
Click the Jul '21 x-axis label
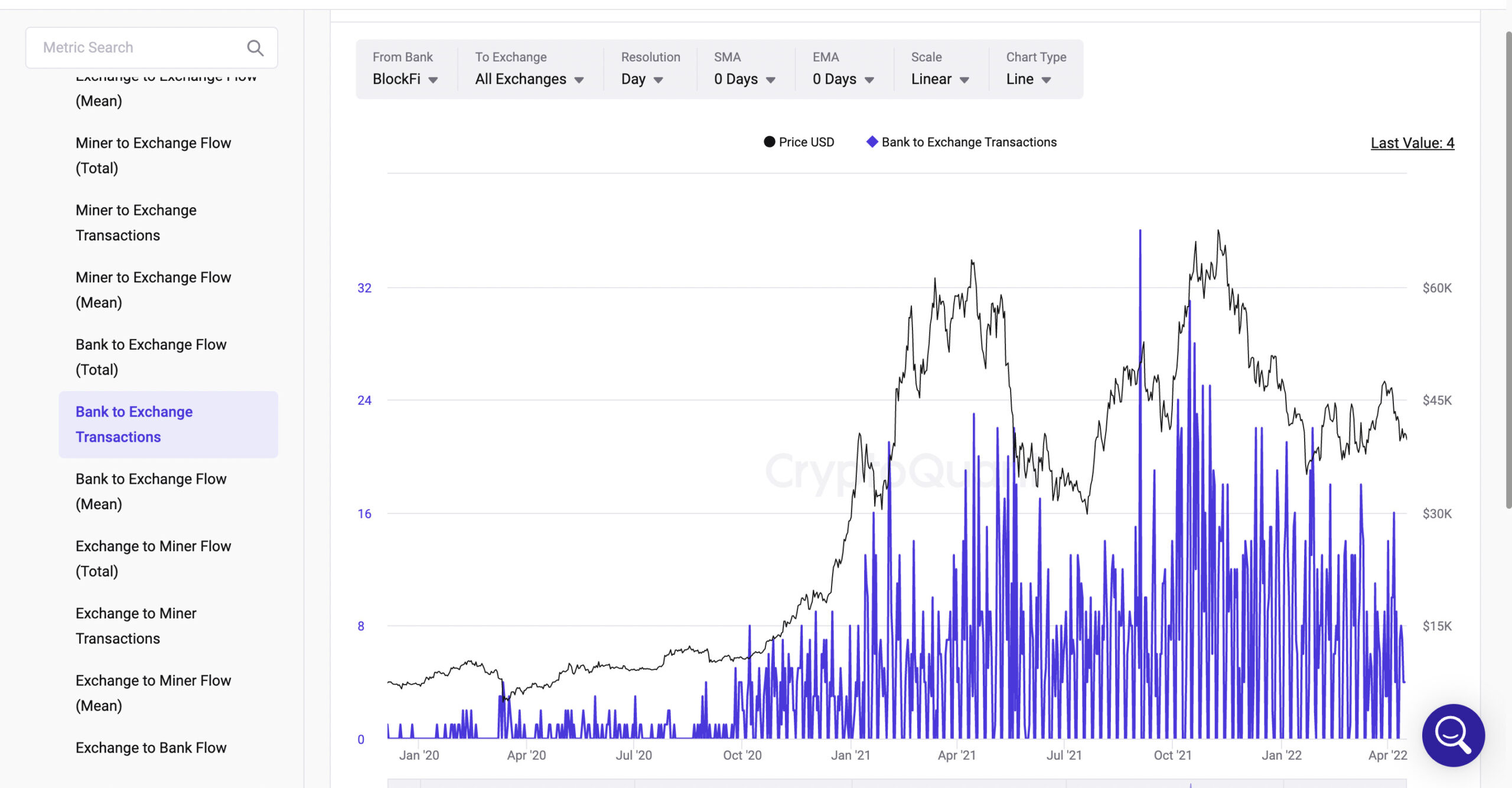1064,756
